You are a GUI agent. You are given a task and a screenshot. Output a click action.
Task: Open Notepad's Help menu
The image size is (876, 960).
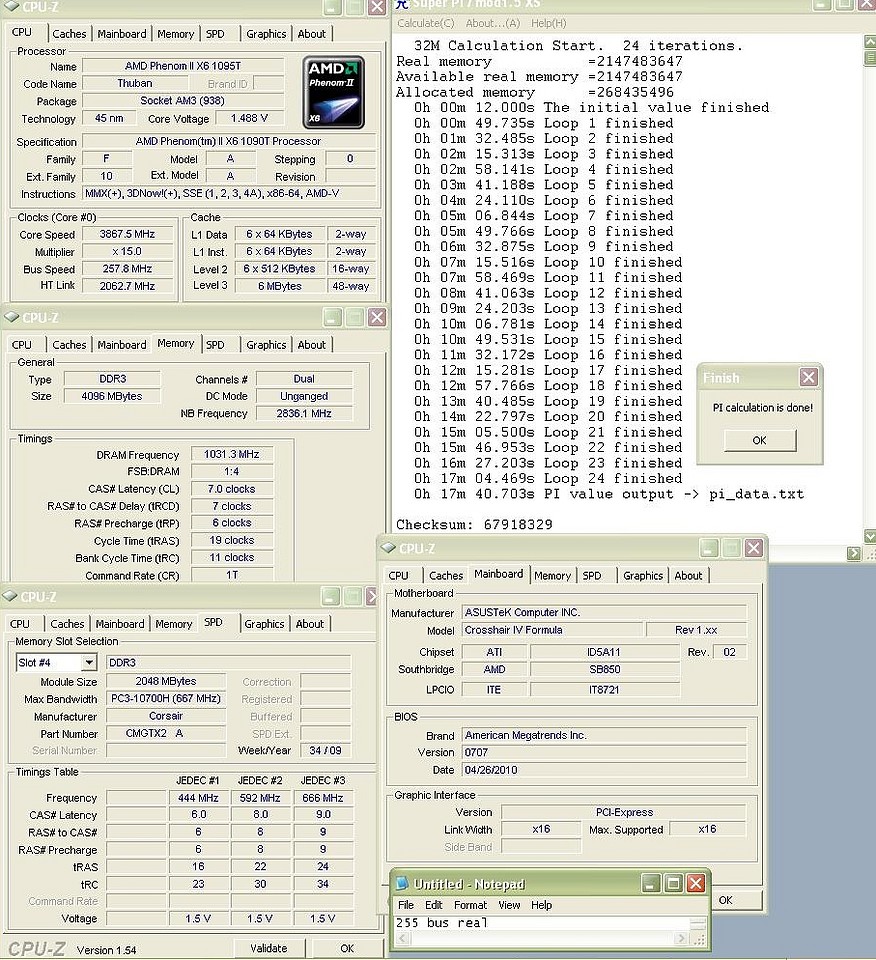tap(541, 905)
